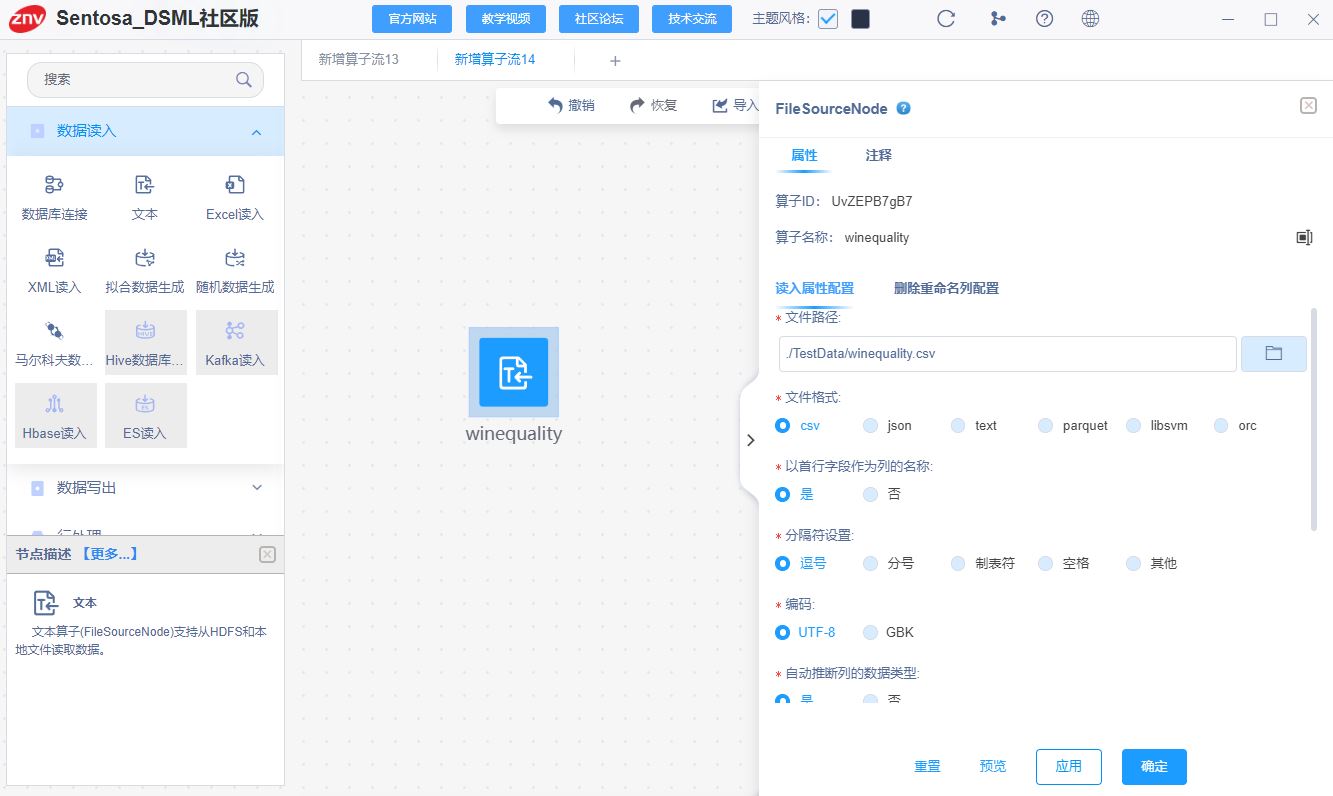Select the orc file format radio
This screenshot has height=796, width=1333.
[1220, 425]
